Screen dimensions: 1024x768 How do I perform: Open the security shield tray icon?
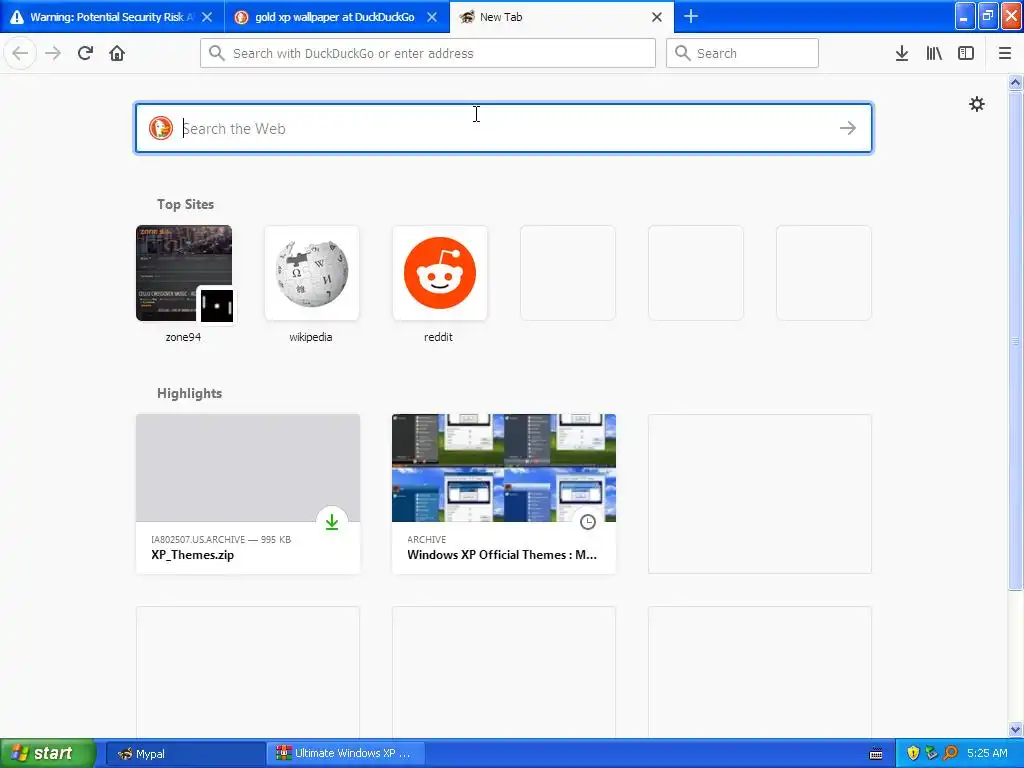[x=913, y=753]
